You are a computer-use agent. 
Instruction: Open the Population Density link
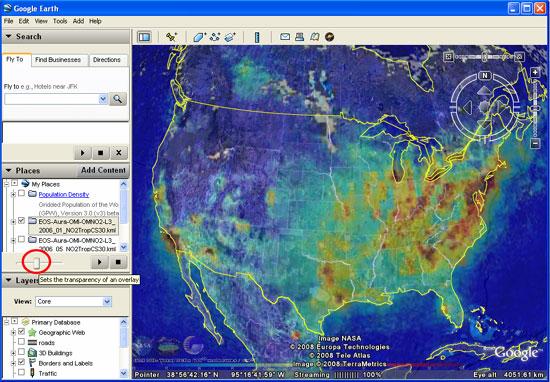64,194
